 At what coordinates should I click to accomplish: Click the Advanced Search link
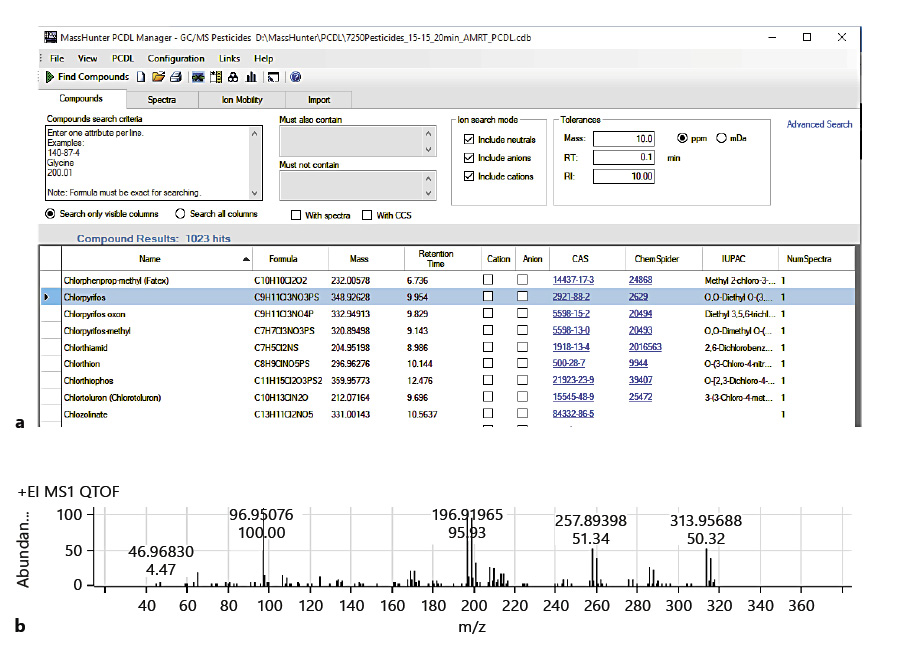pyautogui.click(x=819, y=124)
